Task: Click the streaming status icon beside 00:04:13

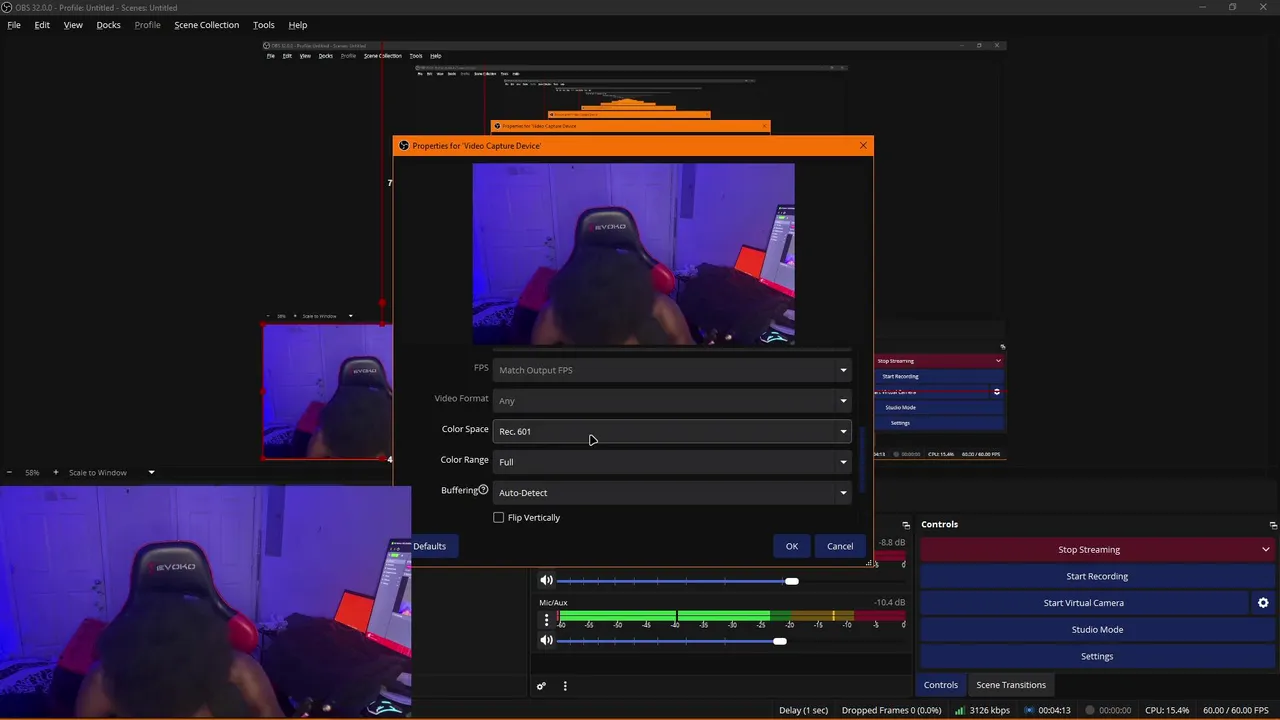Action: [1029, 710]
